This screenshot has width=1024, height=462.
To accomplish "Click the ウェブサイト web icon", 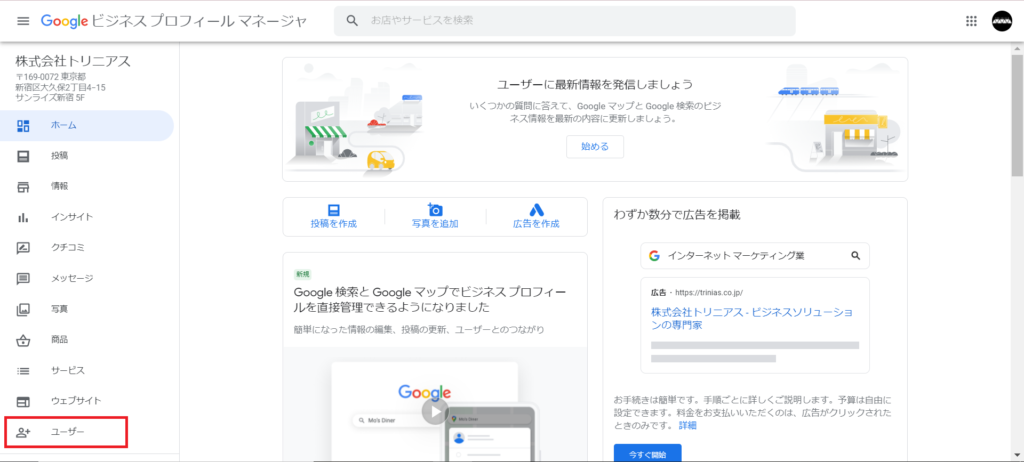I will pyautogui.click(x=23, y=401).
